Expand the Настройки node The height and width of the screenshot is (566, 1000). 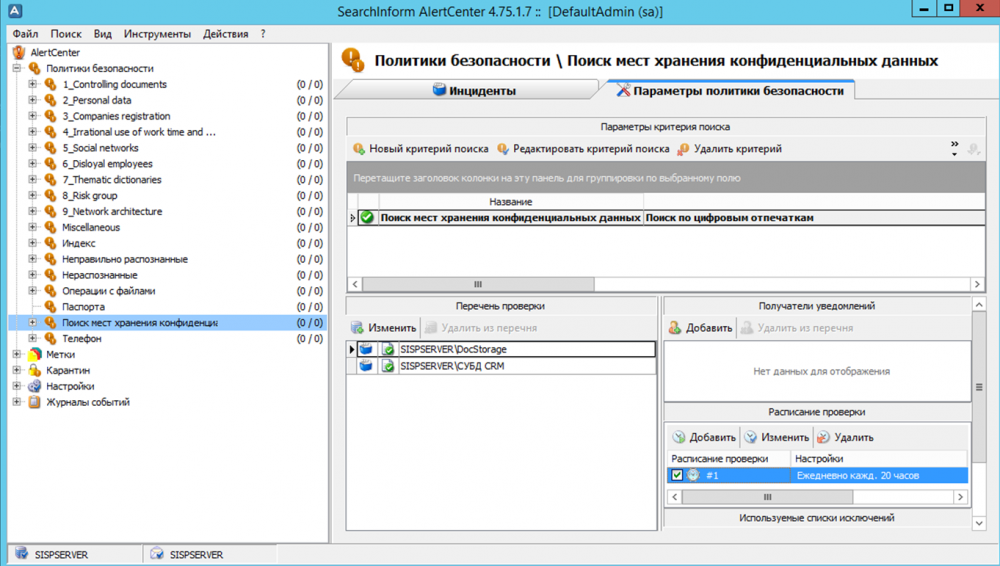17,386
